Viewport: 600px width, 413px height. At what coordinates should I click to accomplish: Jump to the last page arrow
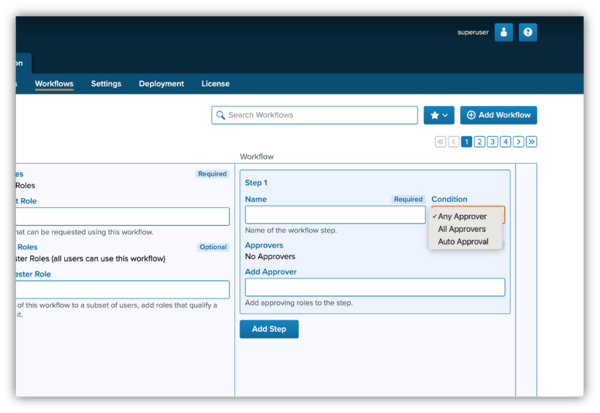click(531, 142)
